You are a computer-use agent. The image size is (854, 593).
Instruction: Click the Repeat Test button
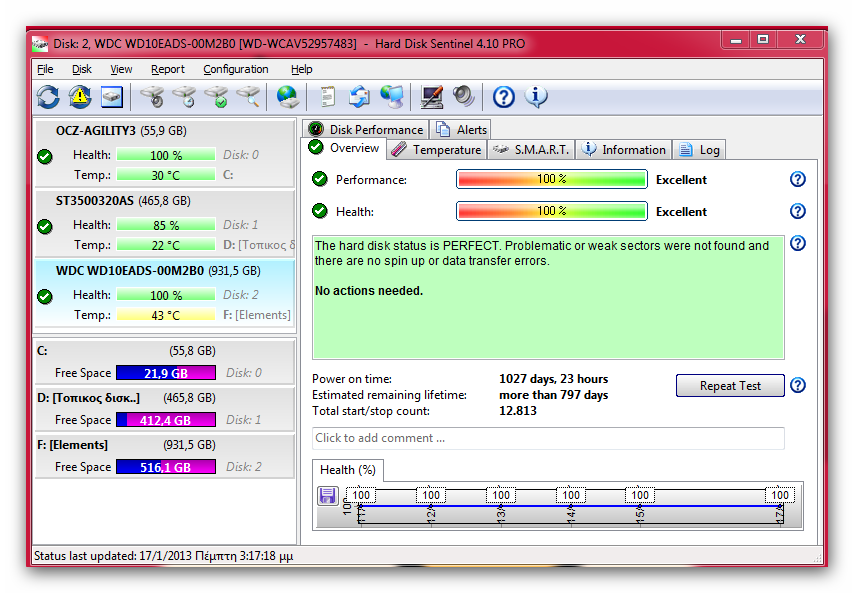(730, 386)
